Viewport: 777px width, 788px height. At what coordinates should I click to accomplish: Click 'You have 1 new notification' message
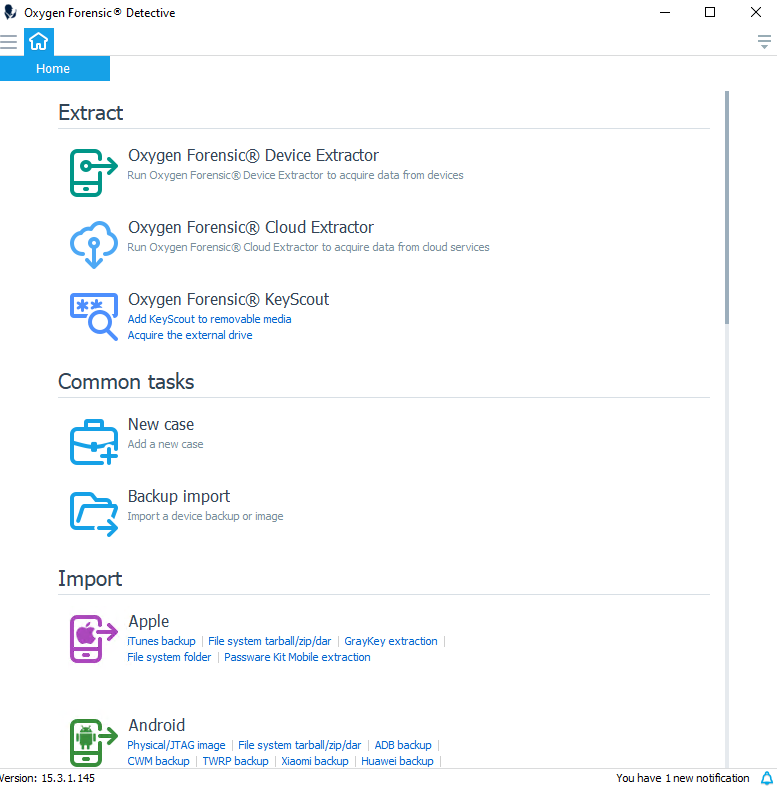[x=683, y=778]
